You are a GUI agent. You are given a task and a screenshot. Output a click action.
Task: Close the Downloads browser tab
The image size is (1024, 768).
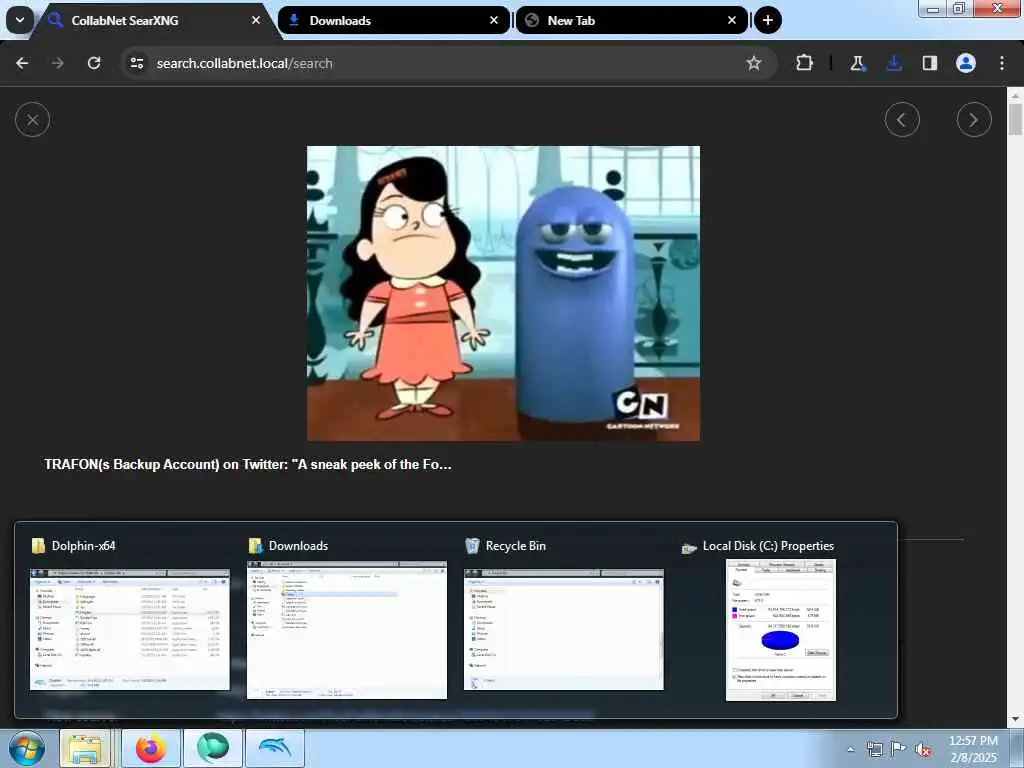[494, 20]
